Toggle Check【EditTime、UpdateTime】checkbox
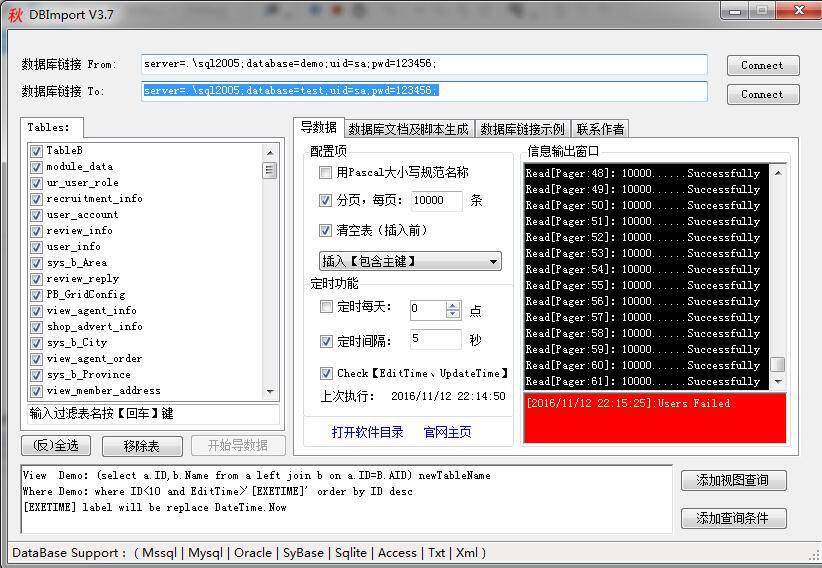The height and width of the screenshot is (568, 822). click(x=326, y=373)
